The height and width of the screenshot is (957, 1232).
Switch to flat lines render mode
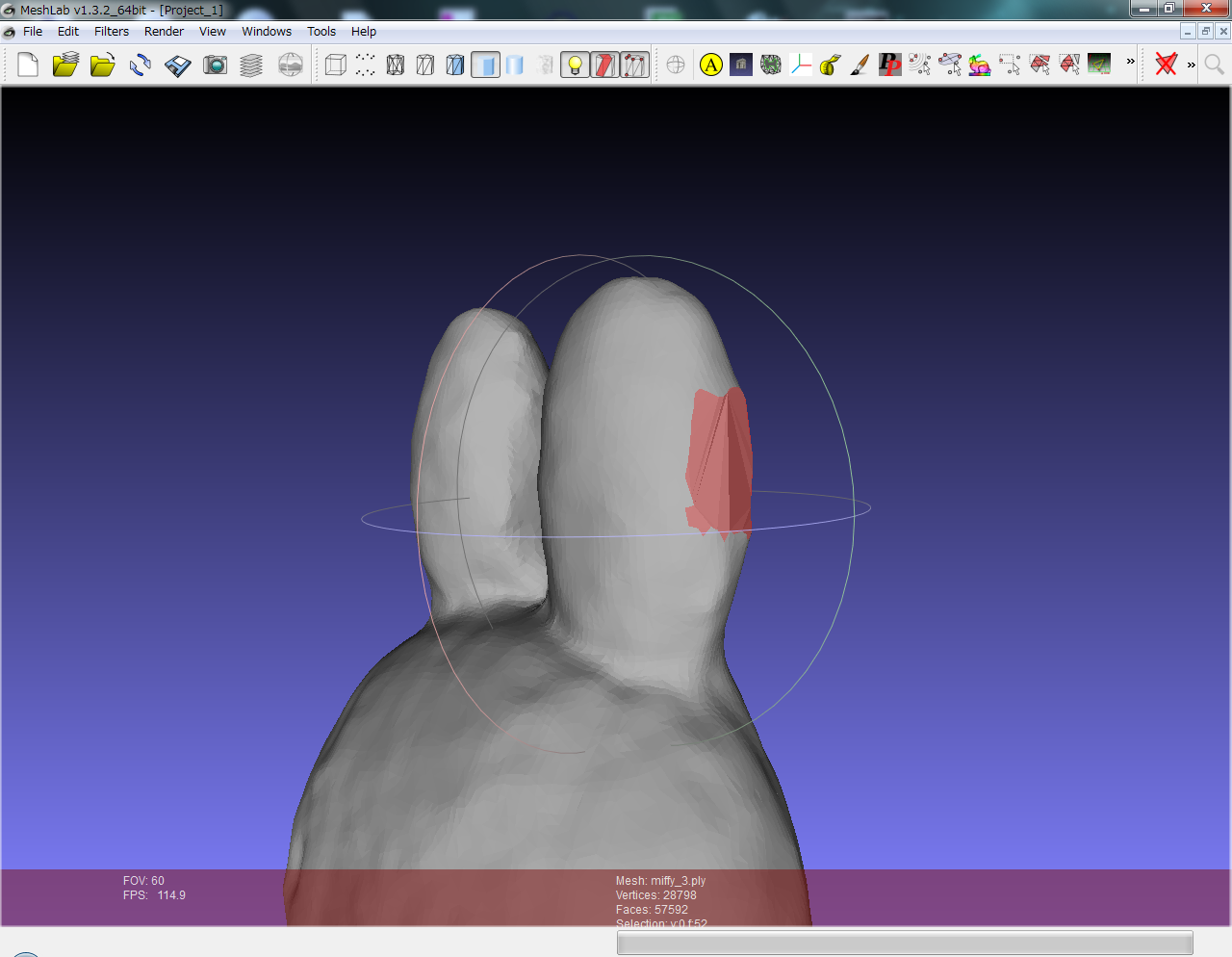[455, 65]
